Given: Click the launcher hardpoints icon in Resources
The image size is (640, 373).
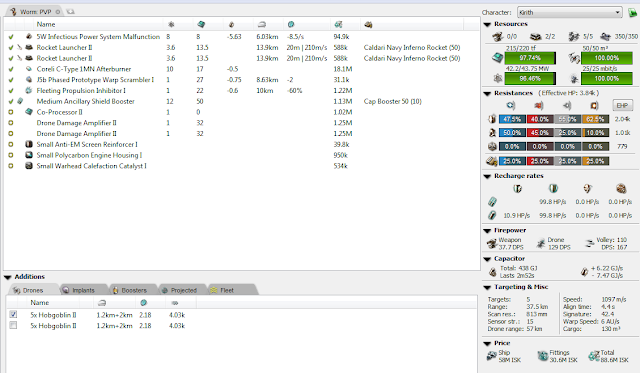Looking at the screenshot, I should coord(535,37).
